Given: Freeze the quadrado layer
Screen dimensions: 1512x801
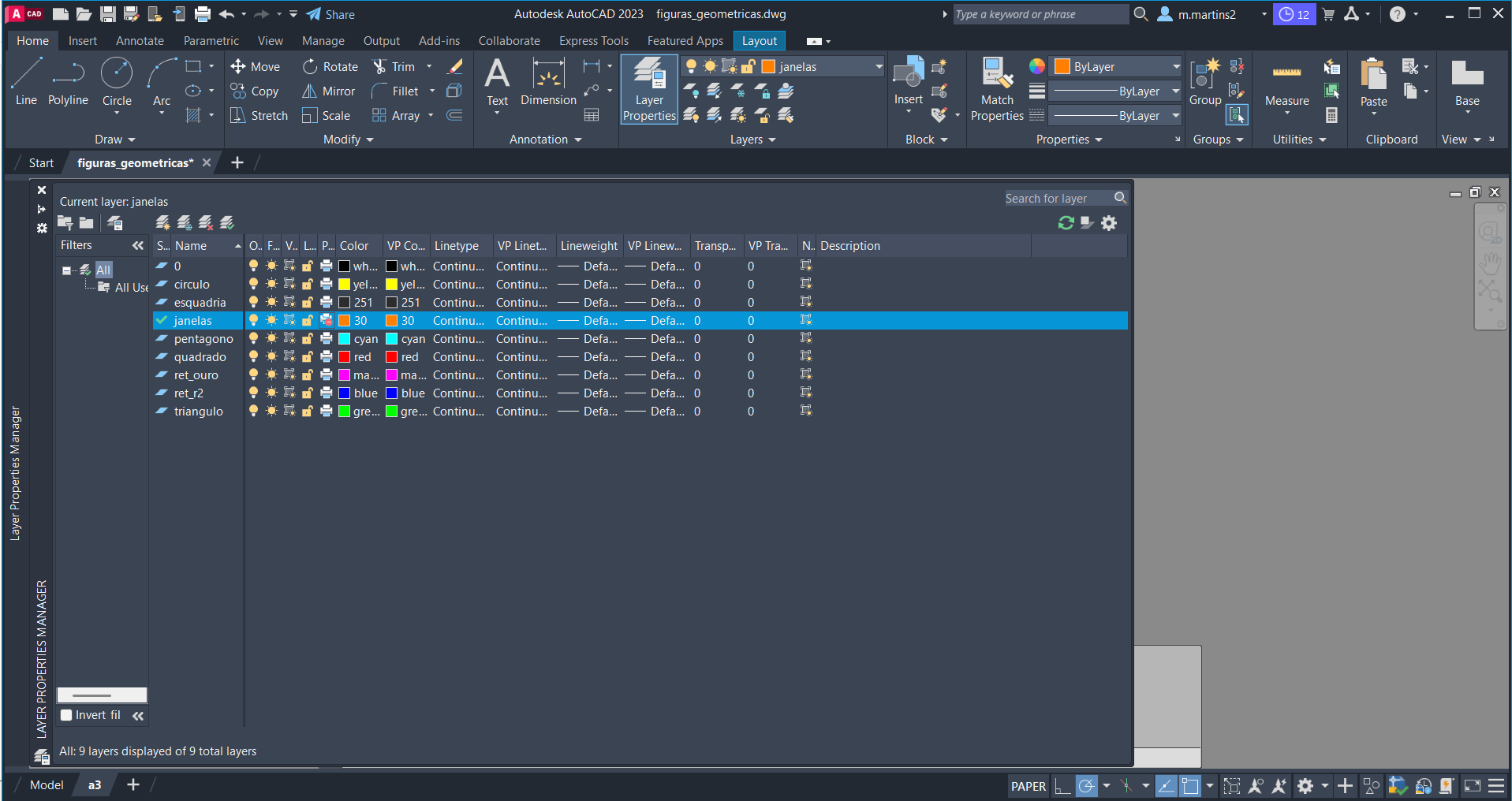Looking at the screenshot, I should [x=271, y=356].
